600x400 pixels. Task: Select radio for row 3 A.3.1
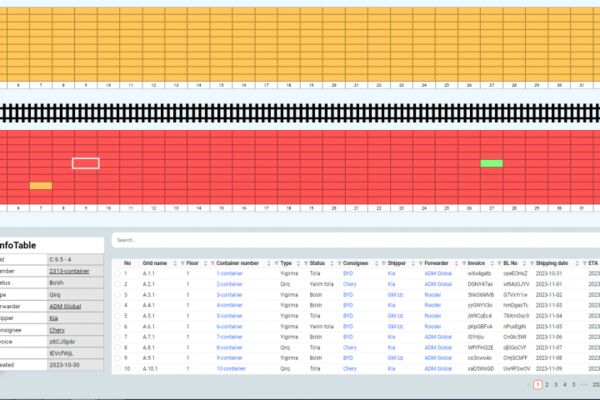[117, 295]
